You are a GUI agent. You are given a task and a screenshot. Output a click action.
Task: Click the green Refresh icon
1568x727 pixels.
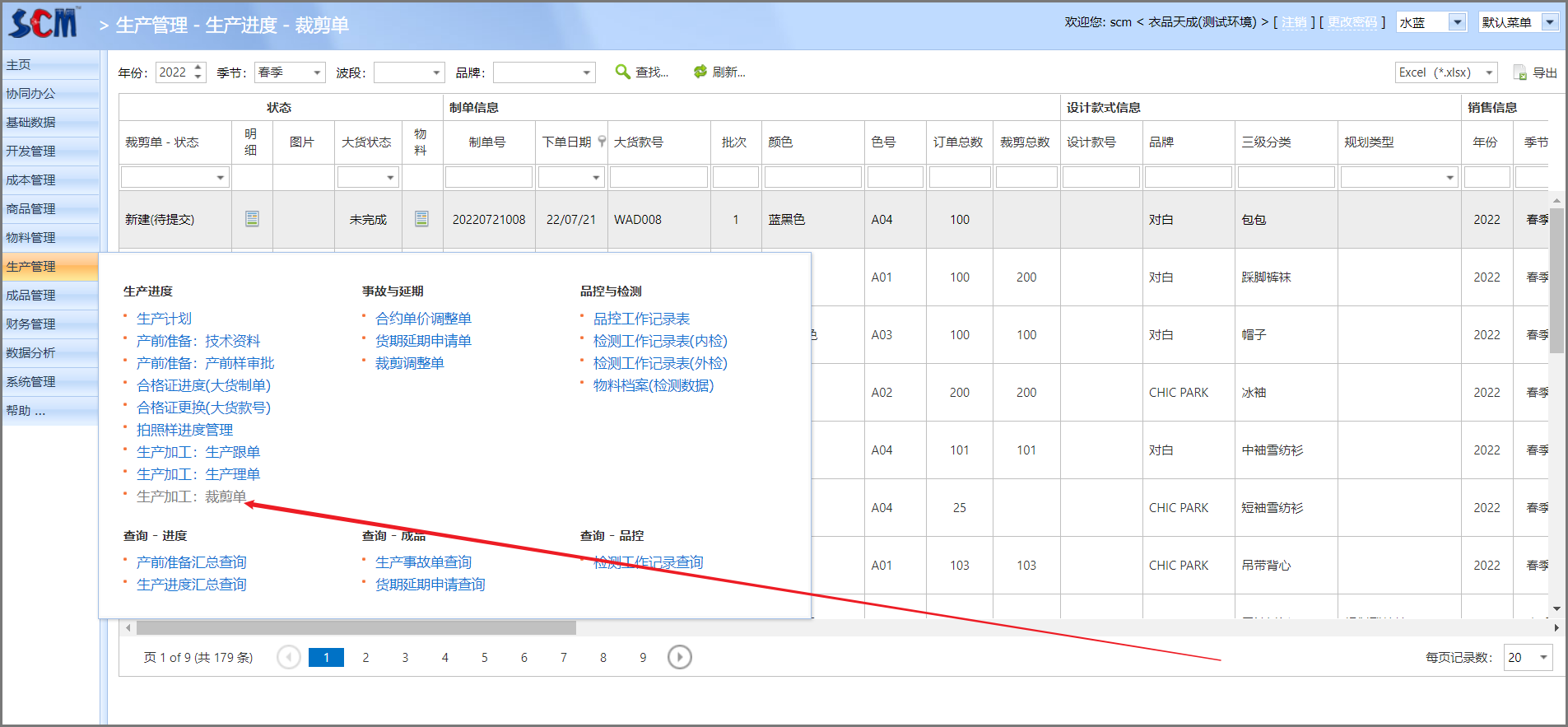(700, 72)
